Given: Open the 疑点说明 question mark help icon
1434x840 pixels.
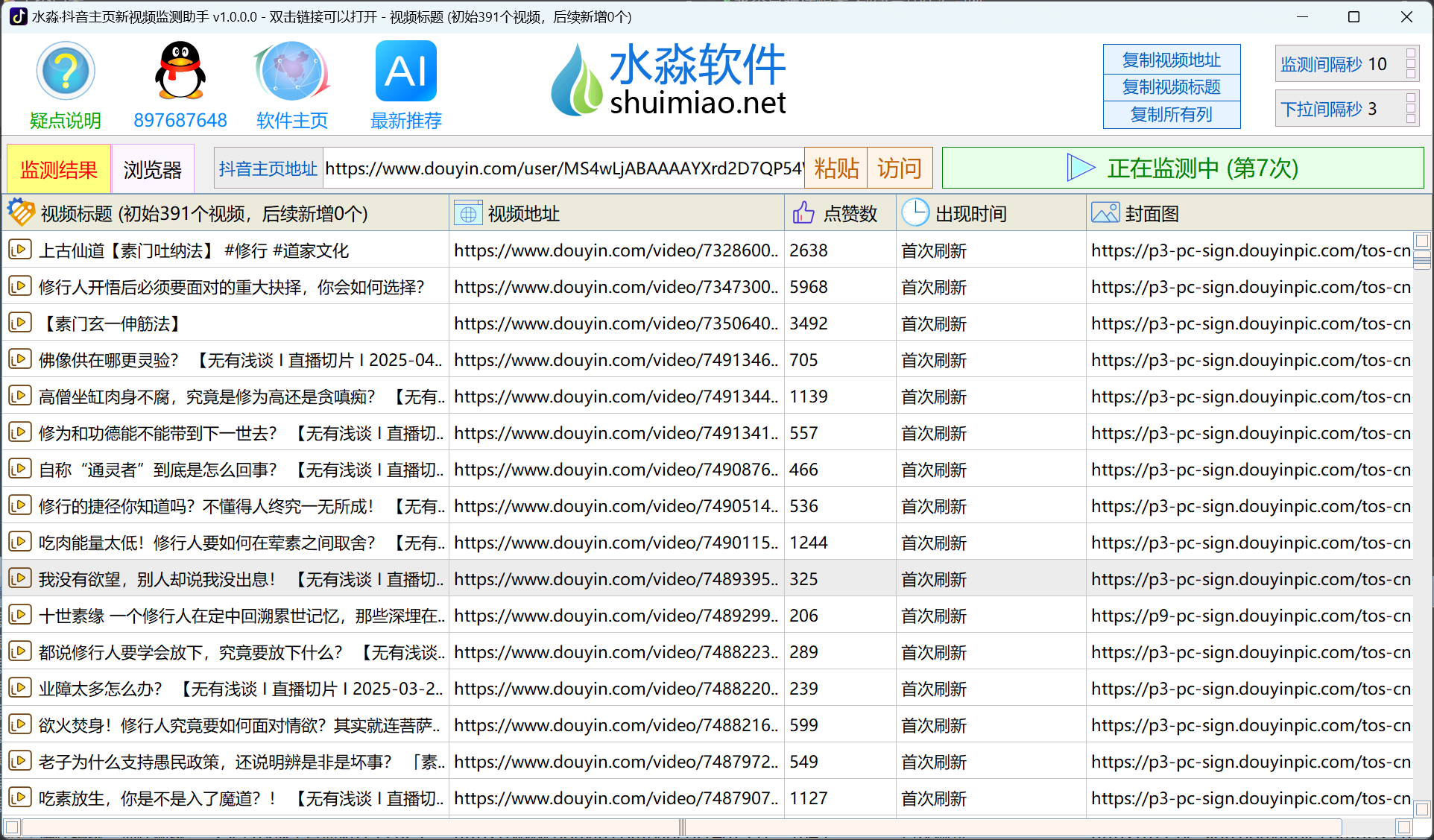Looking at the screenshot, I should [x=66, y=71].
